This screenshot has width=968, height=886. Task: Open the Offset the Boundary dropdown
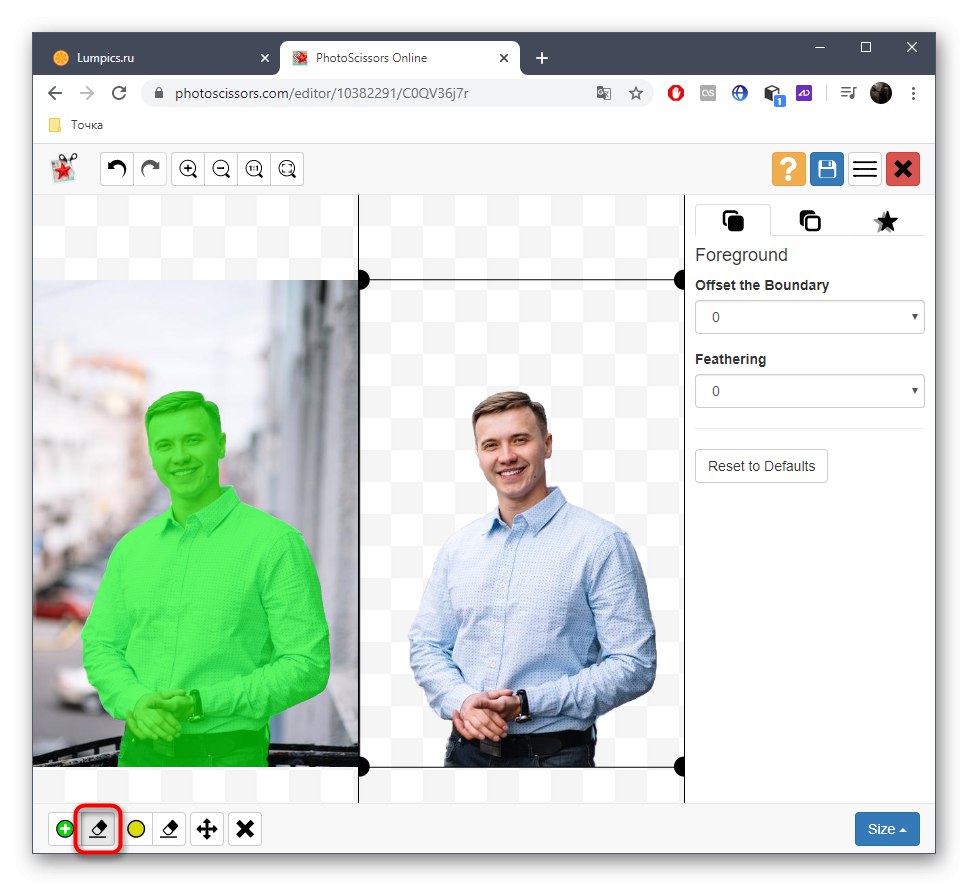(x=809, y=317)
